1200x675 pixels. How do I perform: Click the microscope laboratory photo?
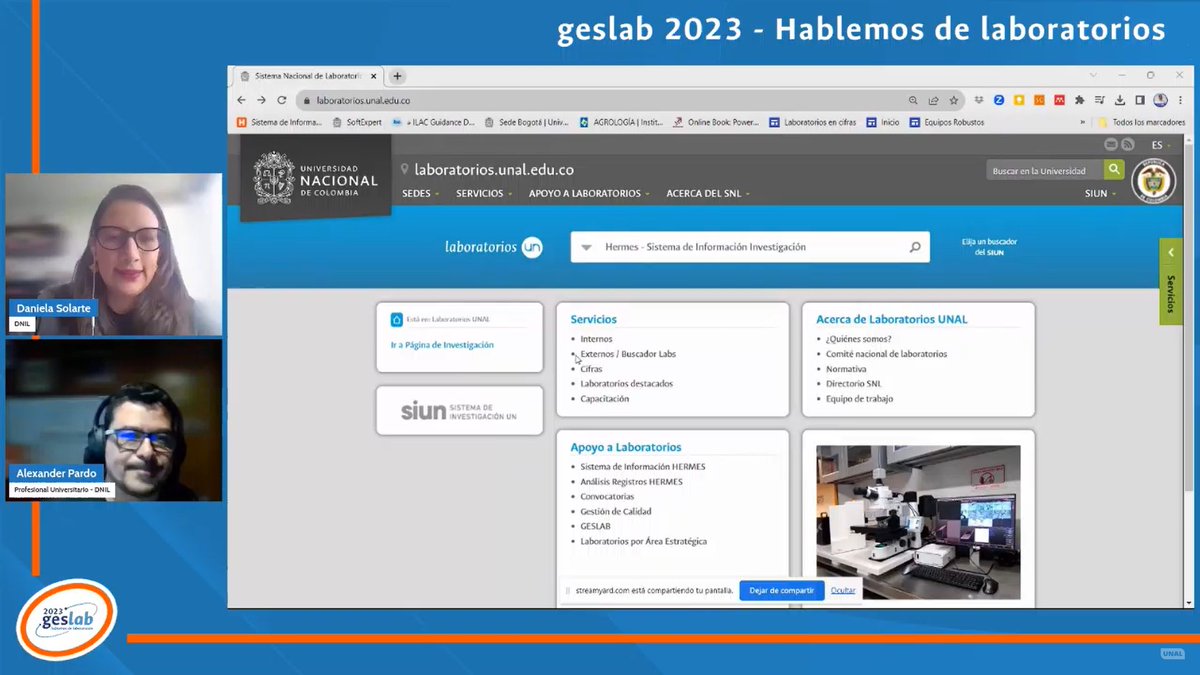918,522
